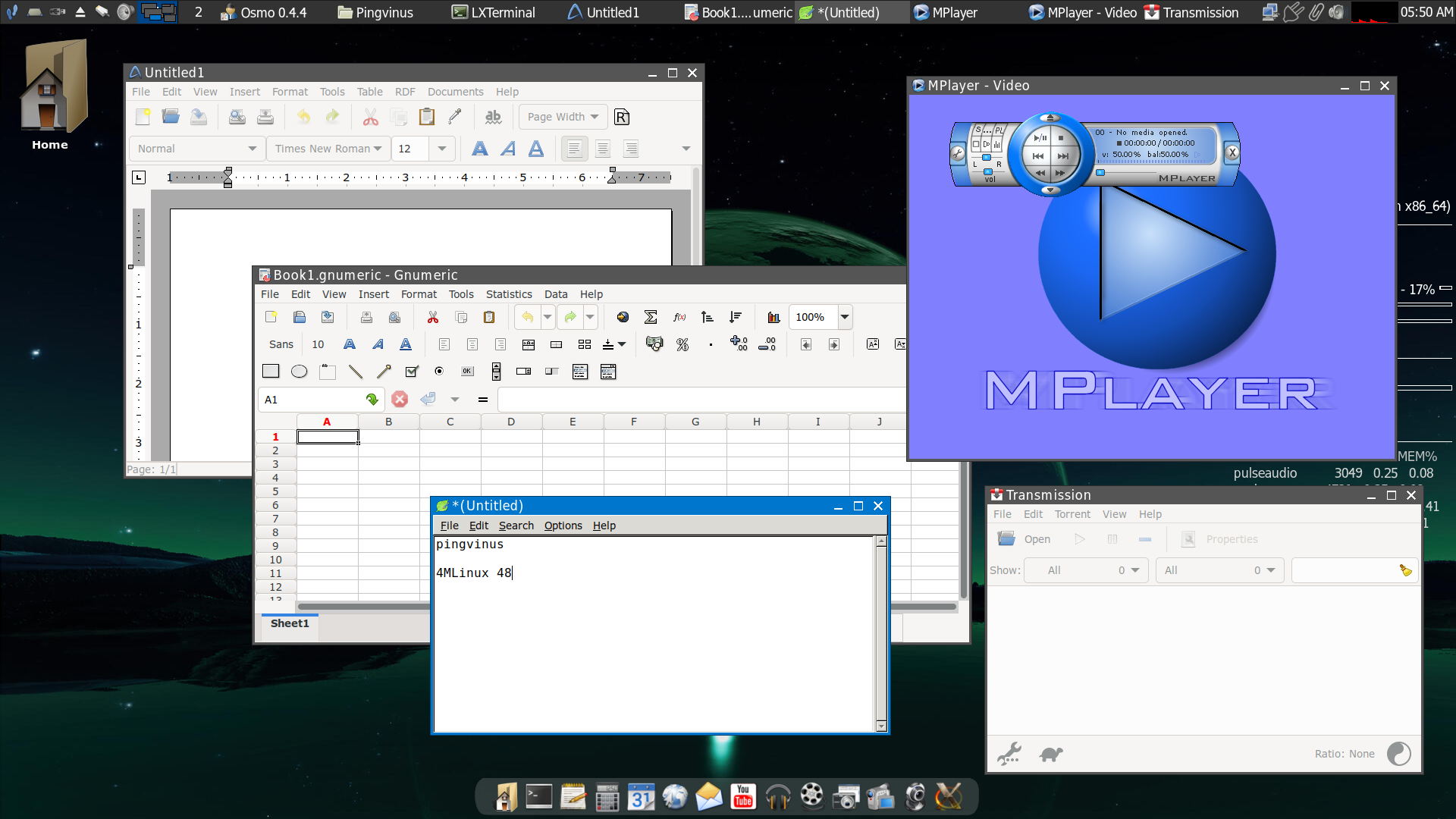1456x819 pixels.
Task: Open the Statistics menu in Gnumeric
Action: (509, 294)
